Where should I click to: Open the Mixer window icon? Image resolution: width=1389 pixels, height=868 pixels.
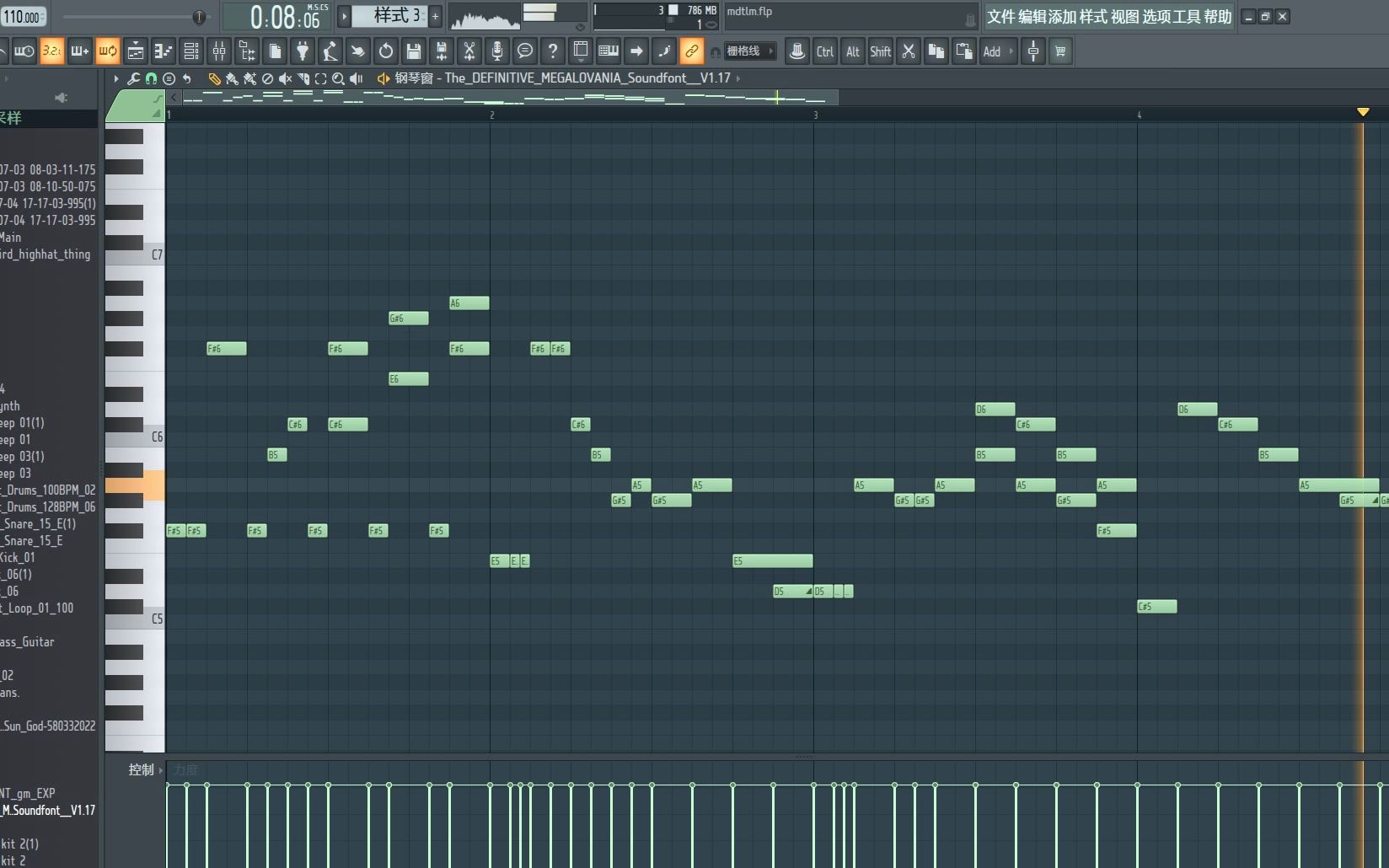pyautogui.click(x=219, y=51)
